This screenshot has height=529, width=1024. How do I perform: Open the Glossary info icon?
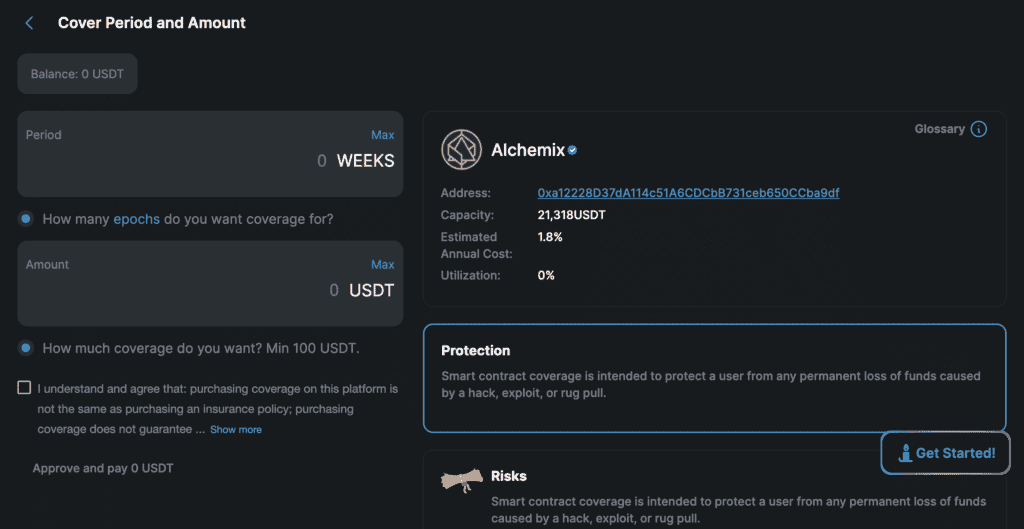tap(979, 129)
